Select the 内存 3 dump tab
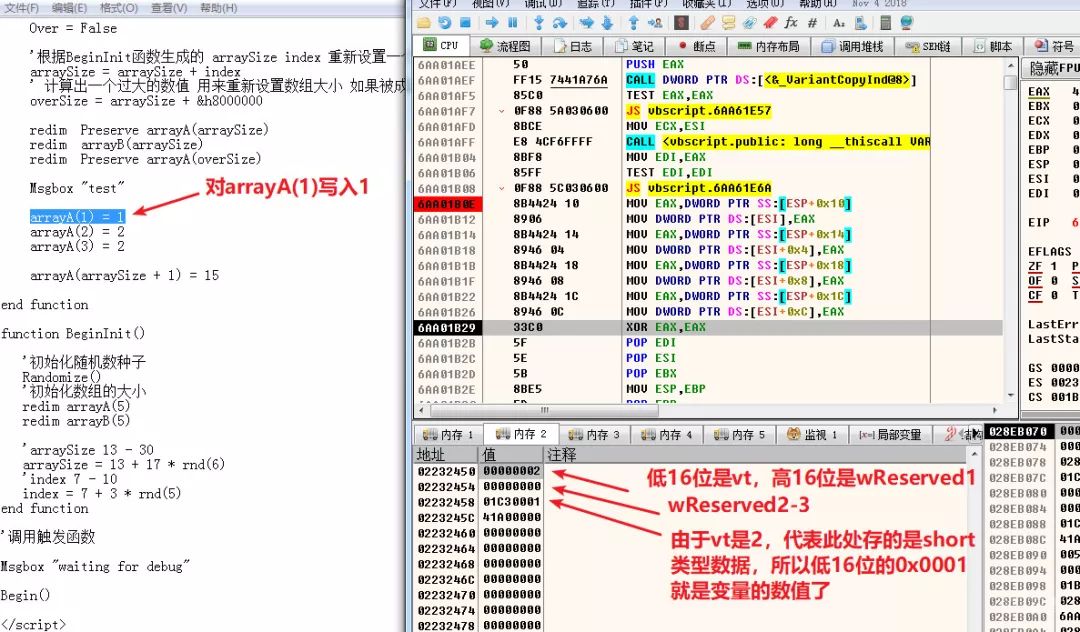 pos(594,434)
